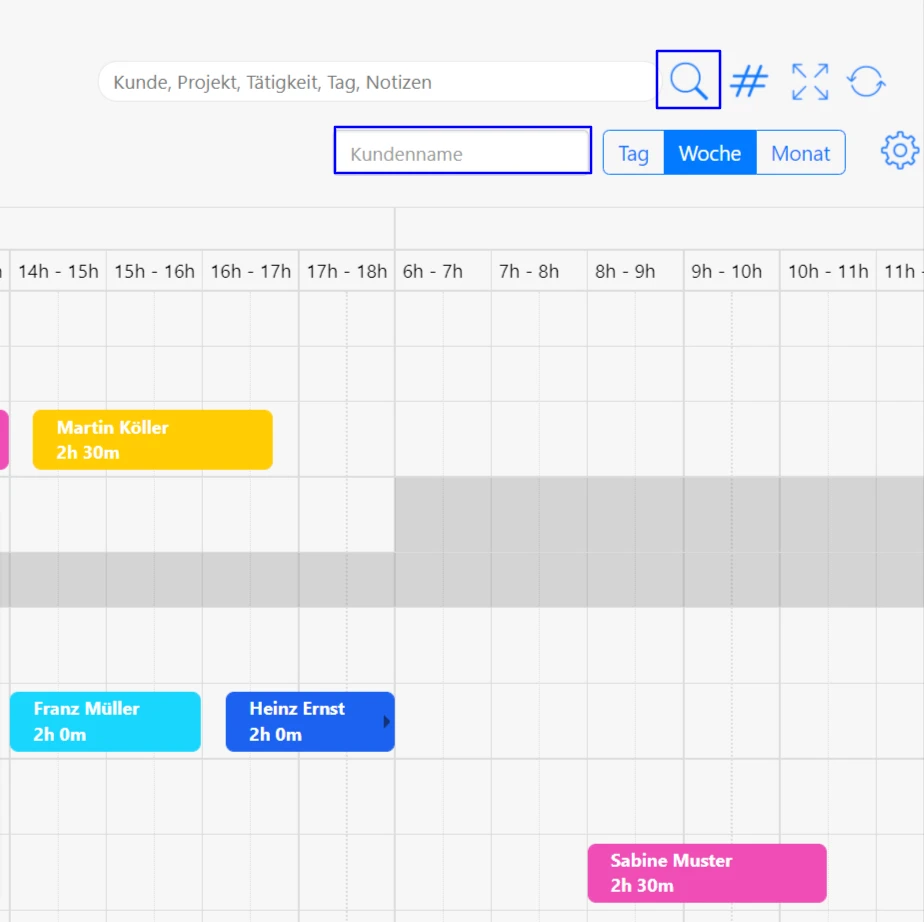Click the 14h - 15h column header
Screen dimensions: 924x922
click(x=58, y=271)
